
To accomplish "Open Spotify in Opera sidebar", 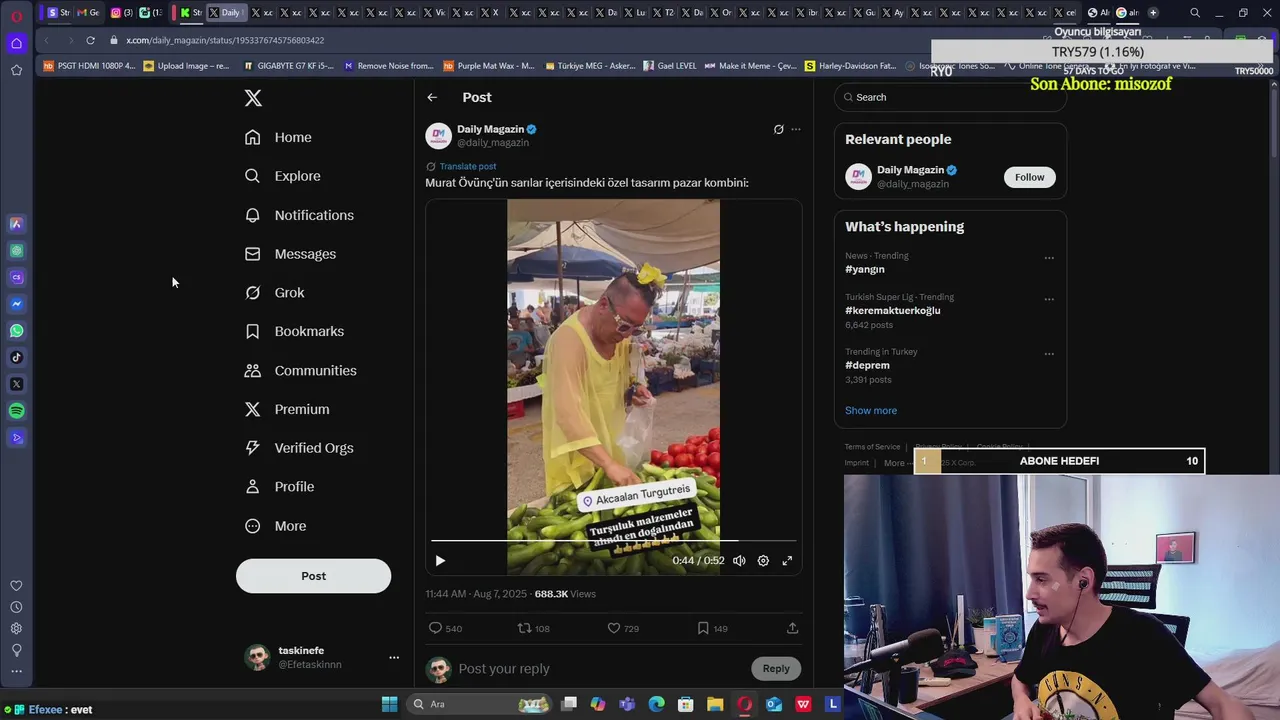I will tap(16, 411).
